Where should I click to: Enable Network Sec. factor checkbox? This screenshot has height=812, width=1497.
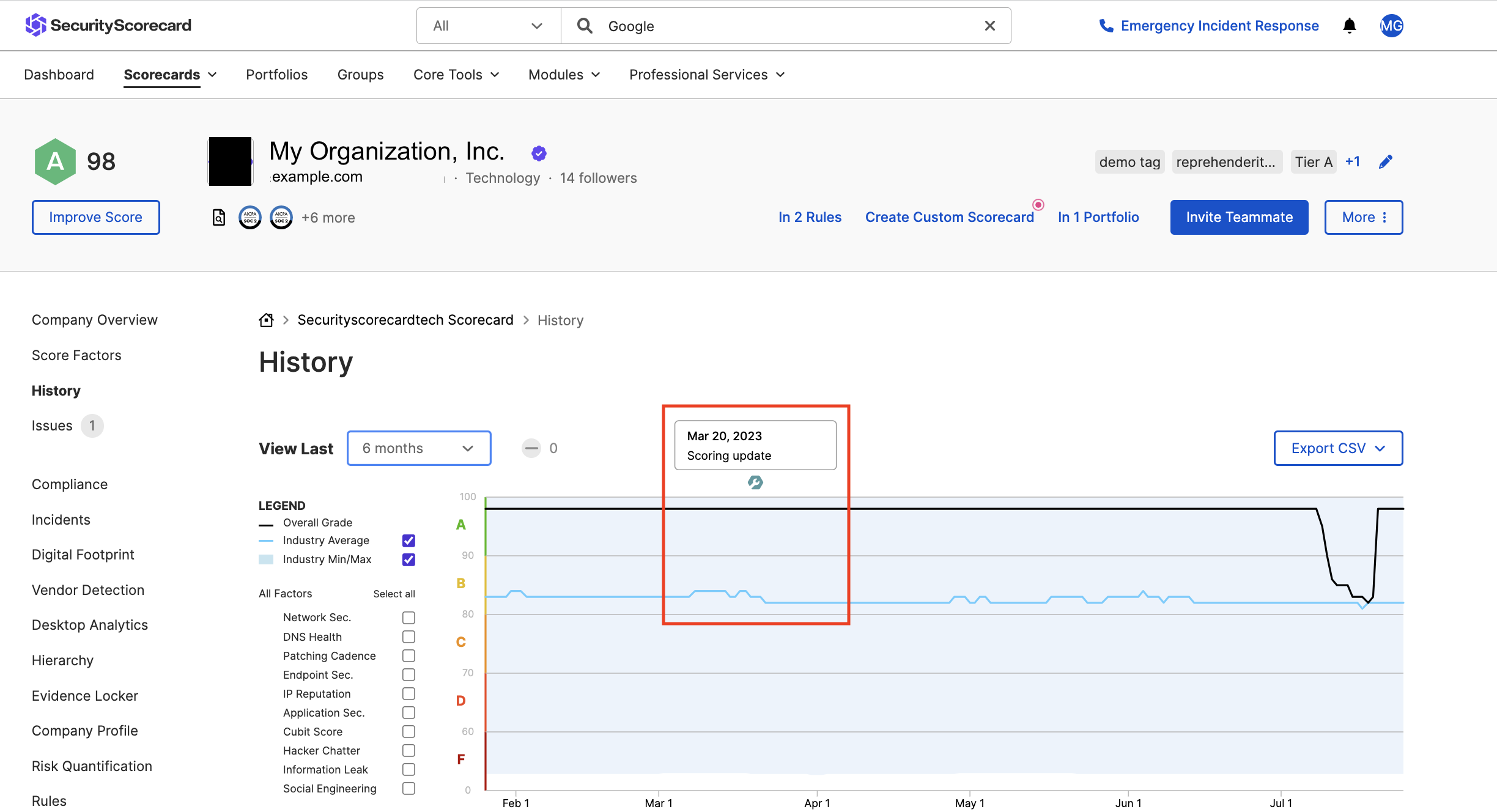coord(408,618)
